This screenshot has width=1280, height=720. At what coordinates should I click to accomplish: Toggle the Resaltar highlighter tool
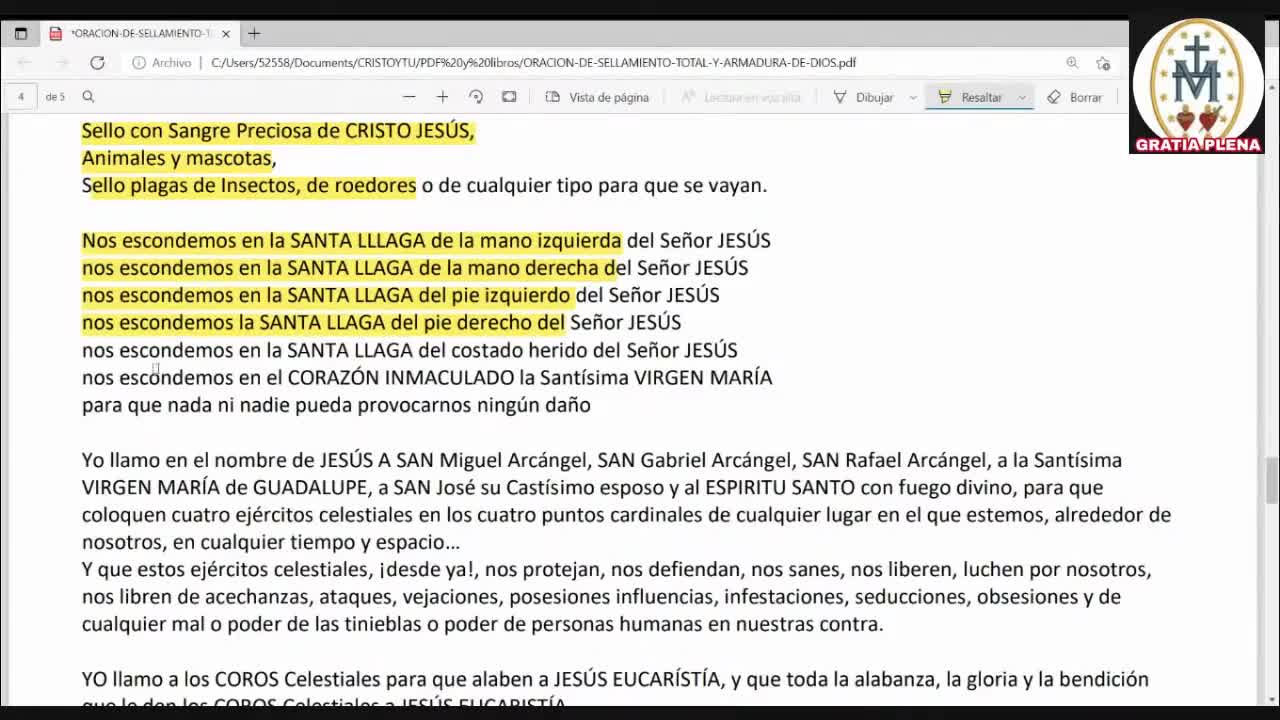coord(970,97)
